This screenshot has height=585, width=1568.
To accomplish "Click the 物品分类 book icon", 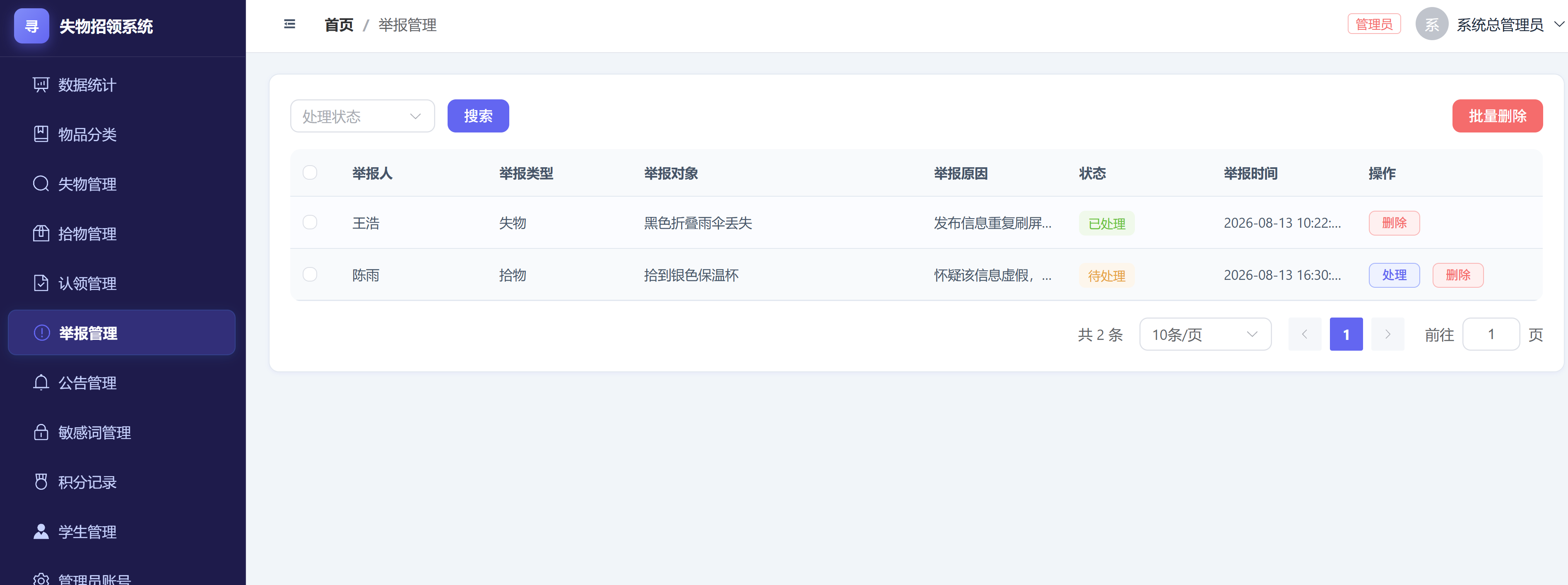I will coord(41,134).
